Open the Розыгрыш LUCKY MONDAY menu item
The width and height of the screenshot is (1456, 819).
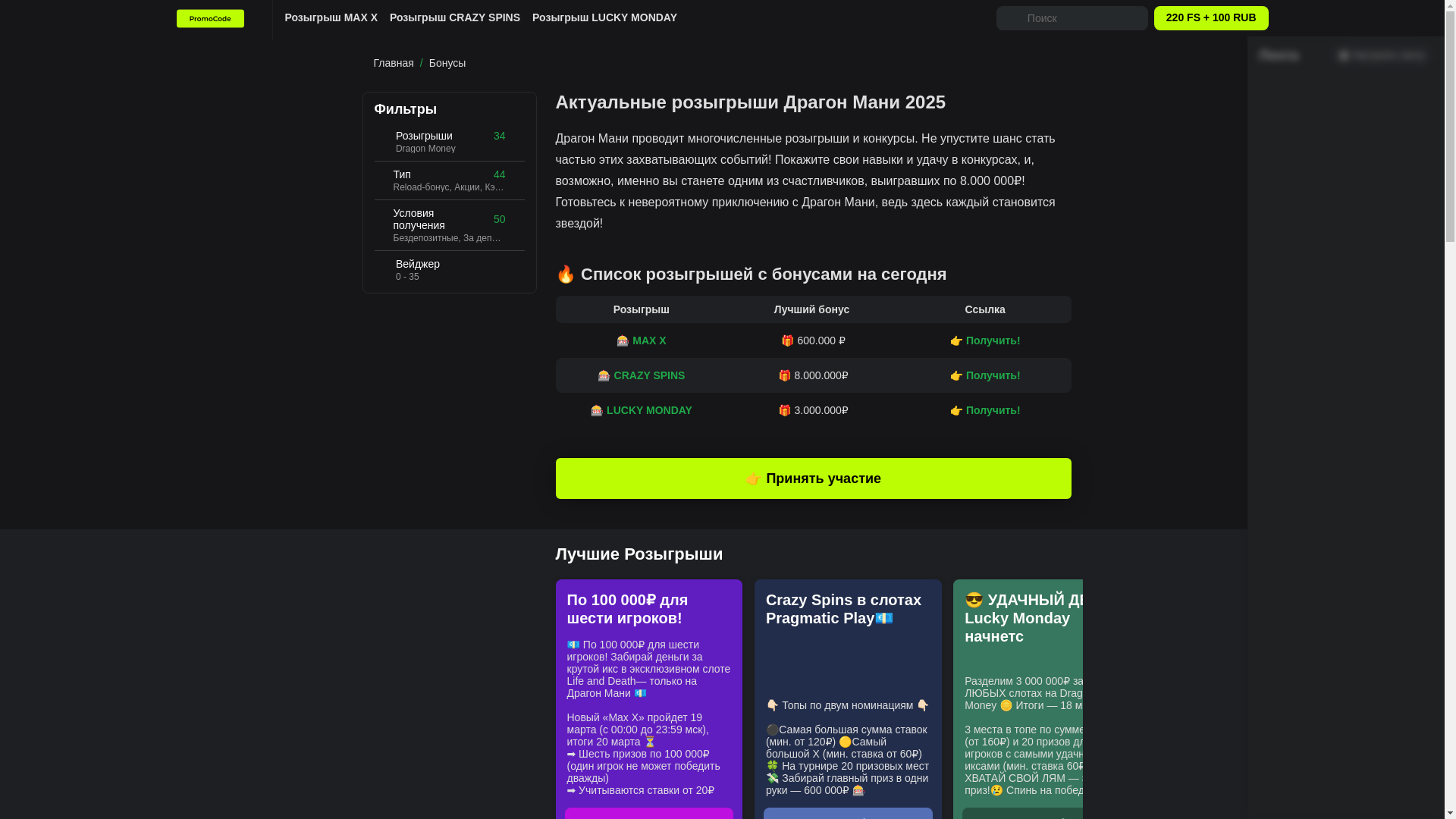604,17
